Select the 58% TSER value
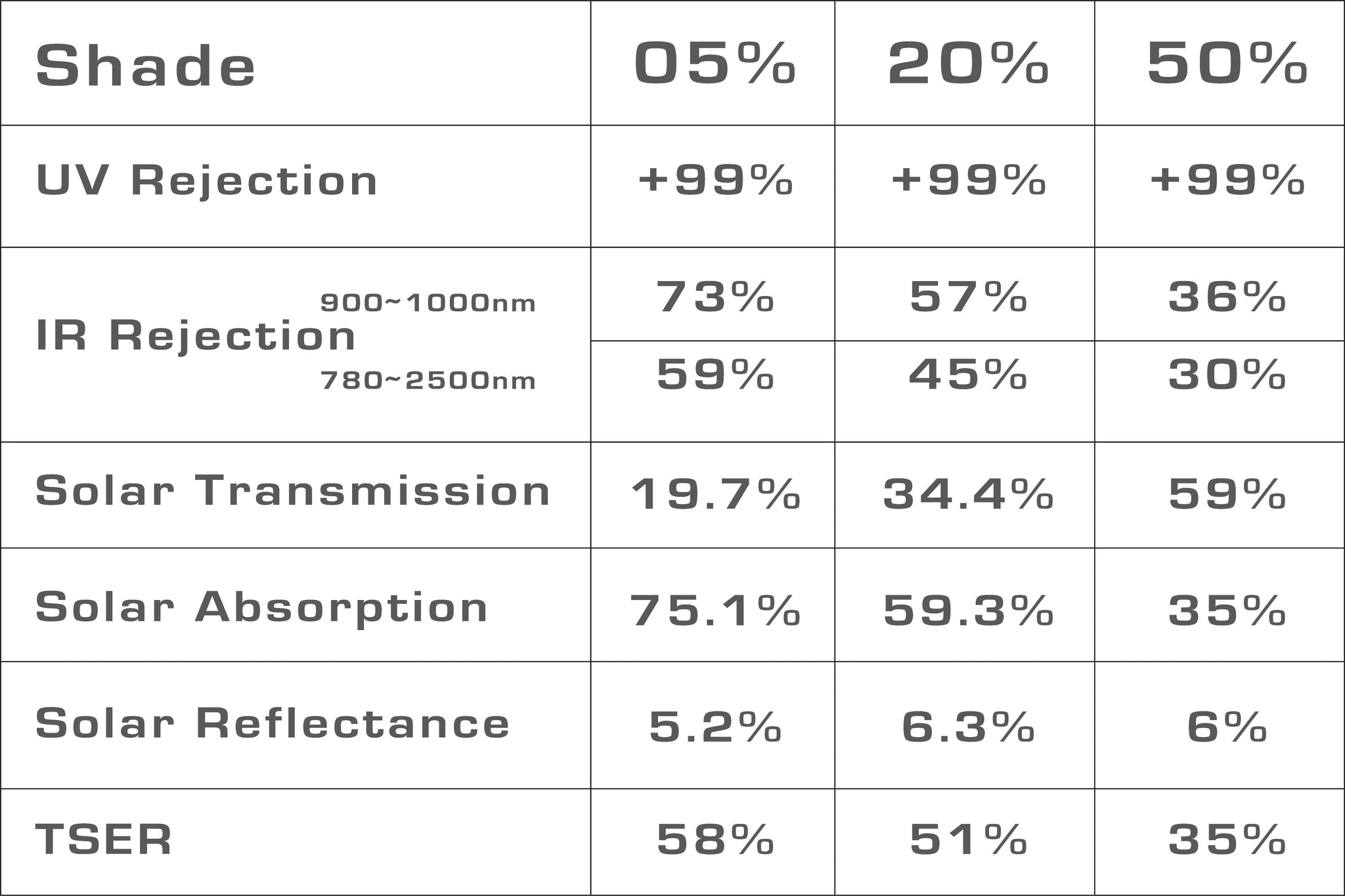The width and height of the screenshot is (1345, 896). tap(715, 840)
